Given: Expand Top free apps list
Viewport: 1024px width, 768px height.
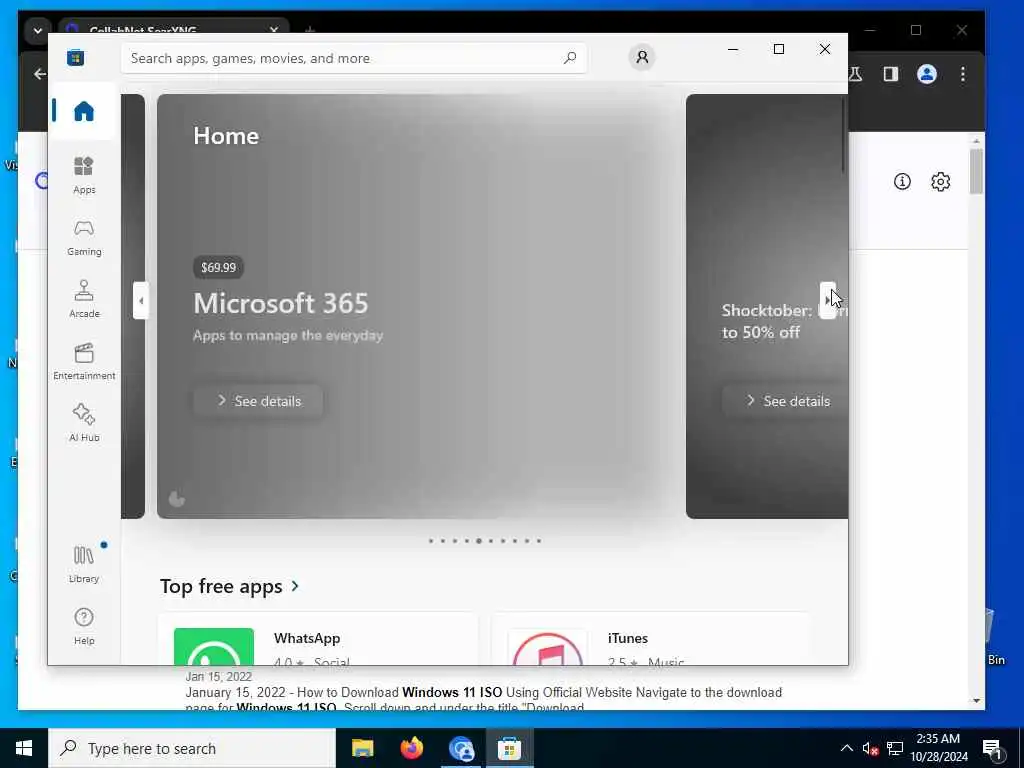Looking at the screenshot, I should pyautogui.click(x=229, y=586).
